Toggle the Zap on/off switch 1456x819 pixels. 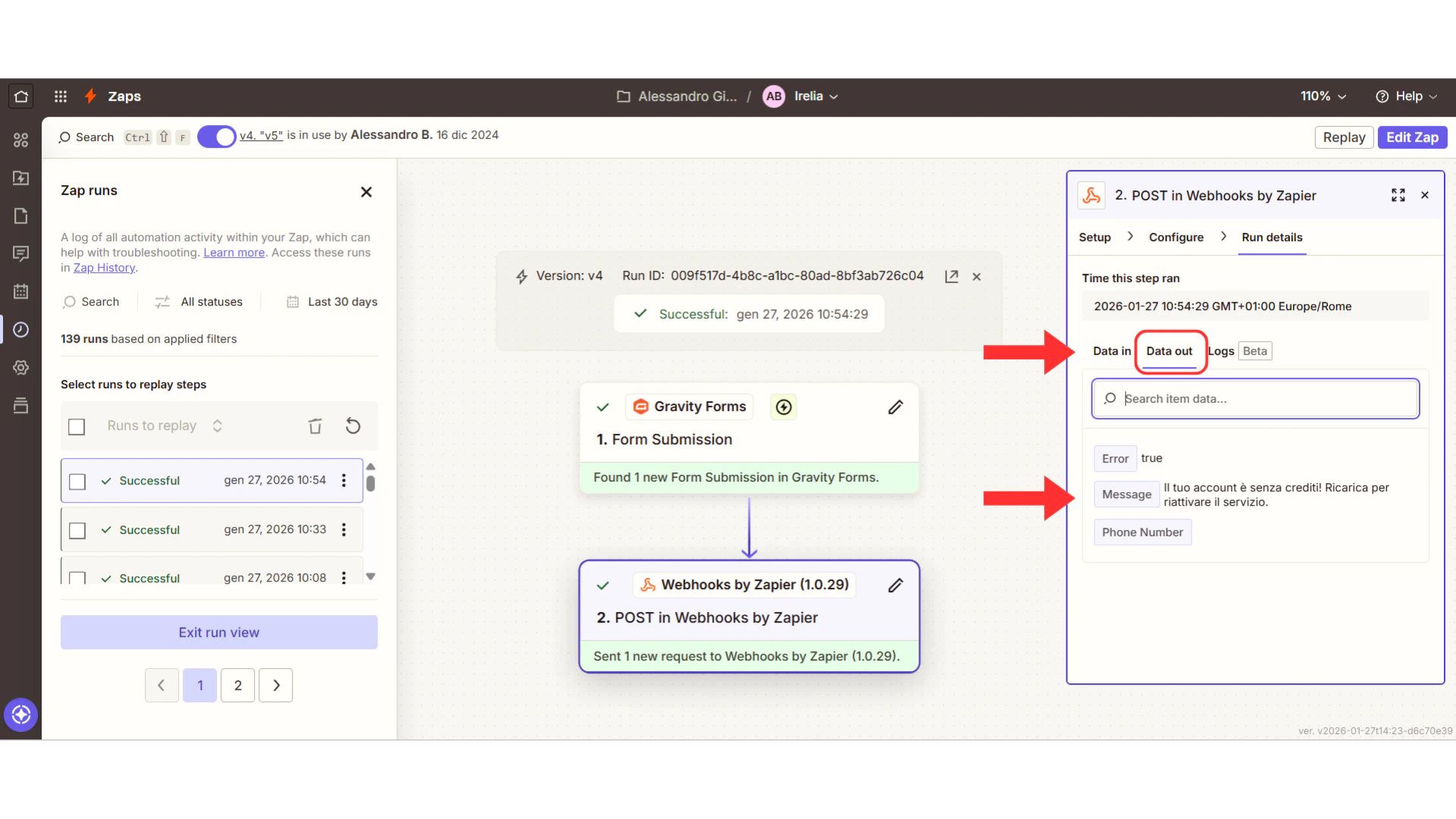(x=217, y=137)
